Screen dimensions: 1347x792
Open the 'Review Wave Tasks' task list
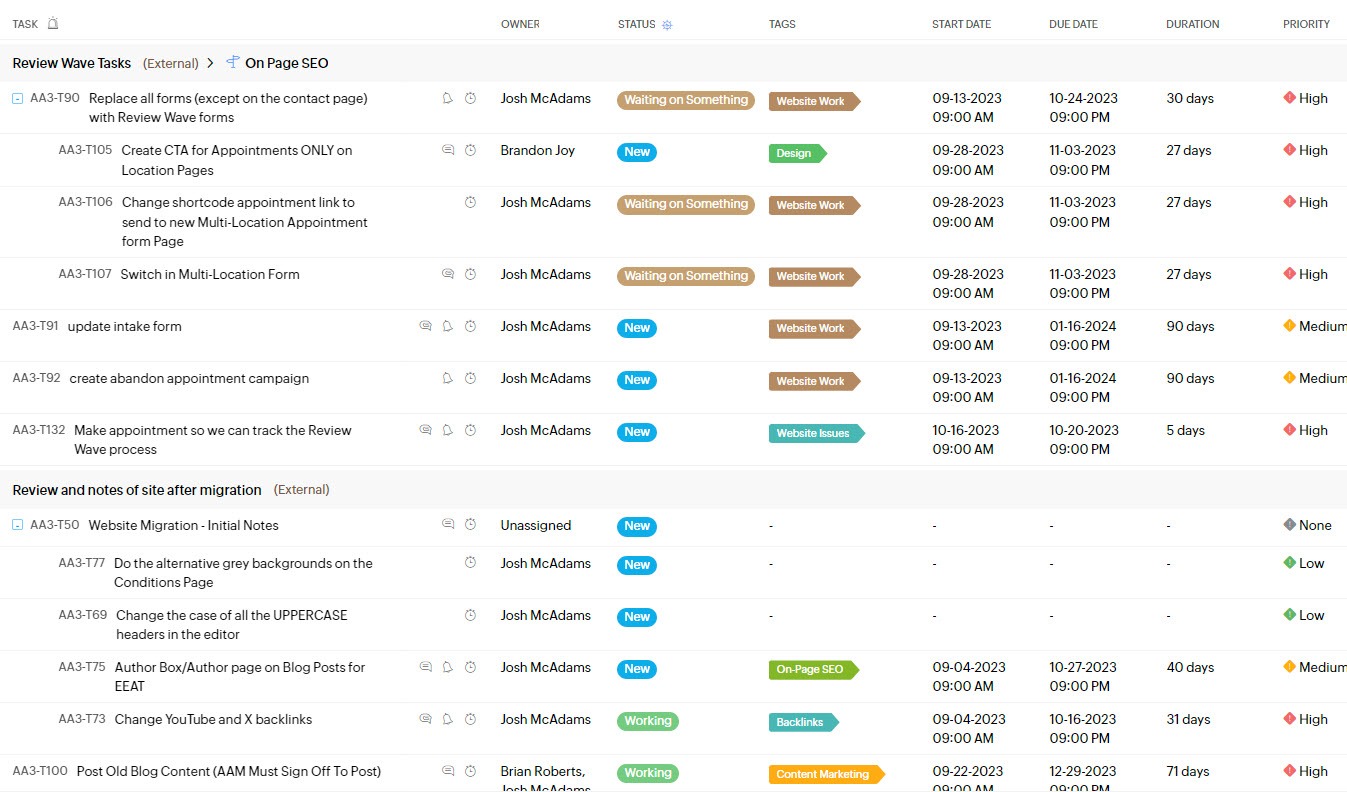coord(72,63)
